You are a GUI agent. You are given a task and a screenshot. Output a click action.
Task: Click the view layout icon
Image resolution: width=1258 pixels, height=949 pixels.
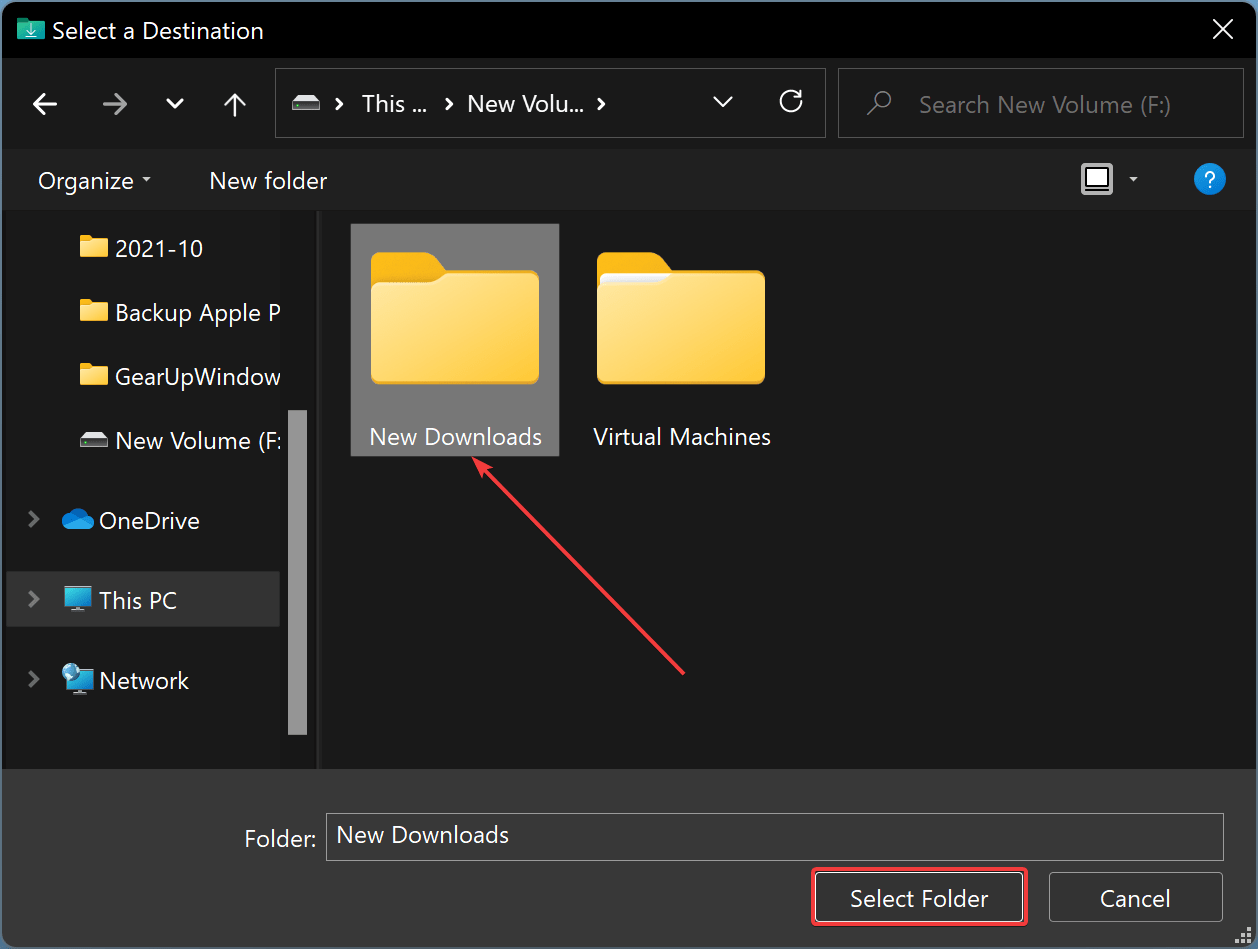(1096, 178)
